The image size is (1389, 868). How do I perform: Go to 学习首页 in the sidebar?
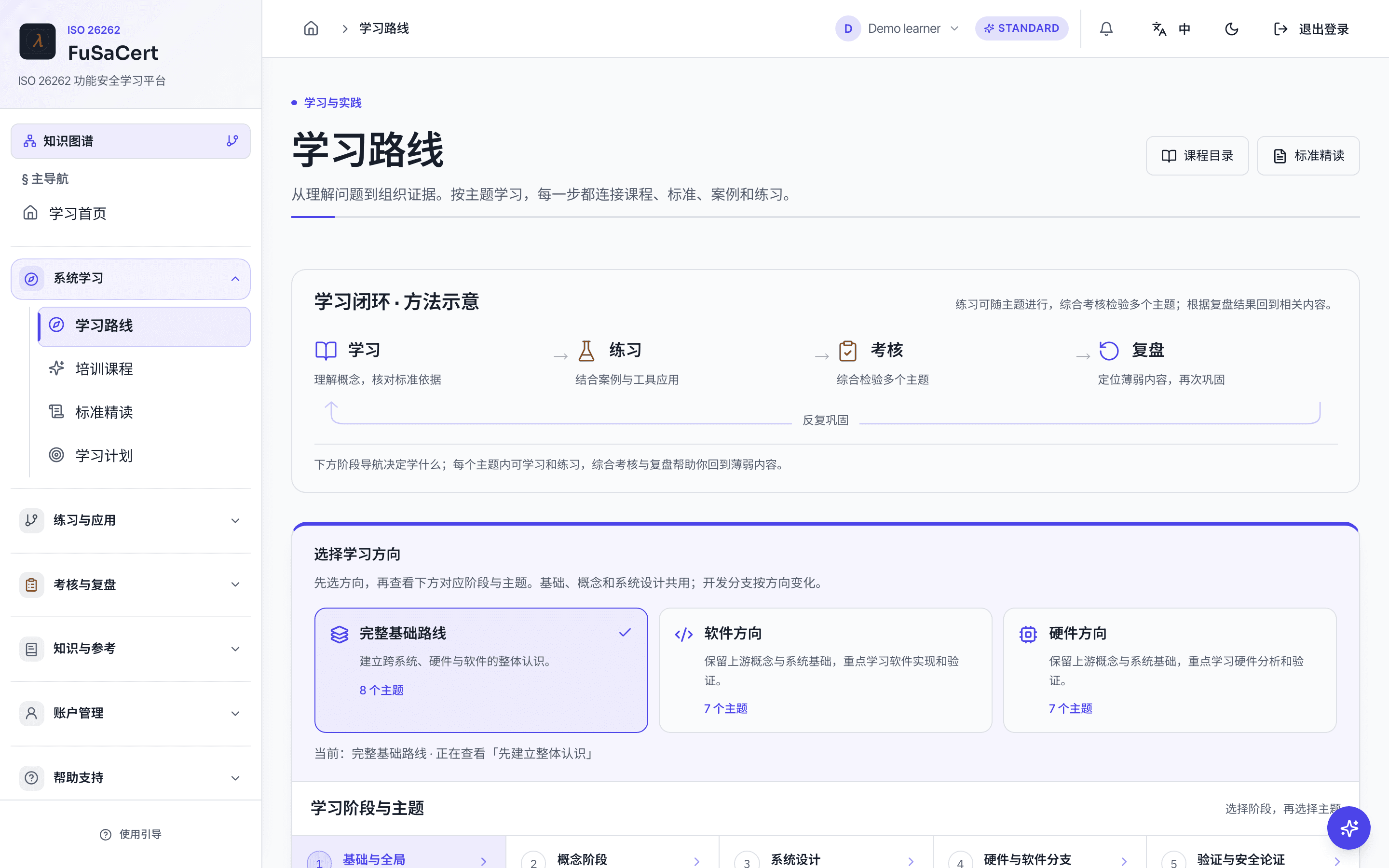(x=130, y=213)
